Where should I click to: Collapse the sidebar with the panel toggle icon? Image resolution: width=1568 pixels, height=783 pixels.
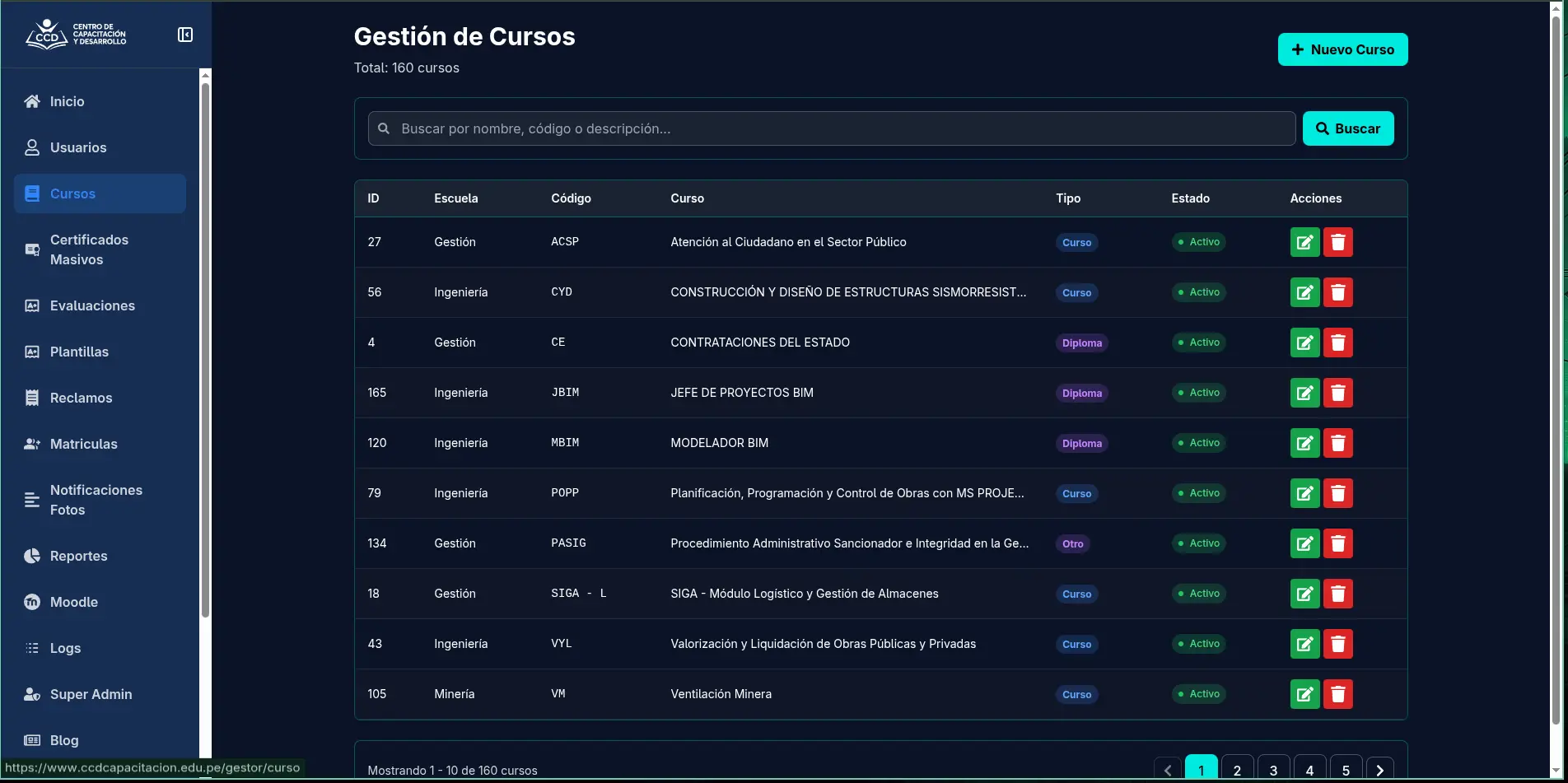coord(185,35)
